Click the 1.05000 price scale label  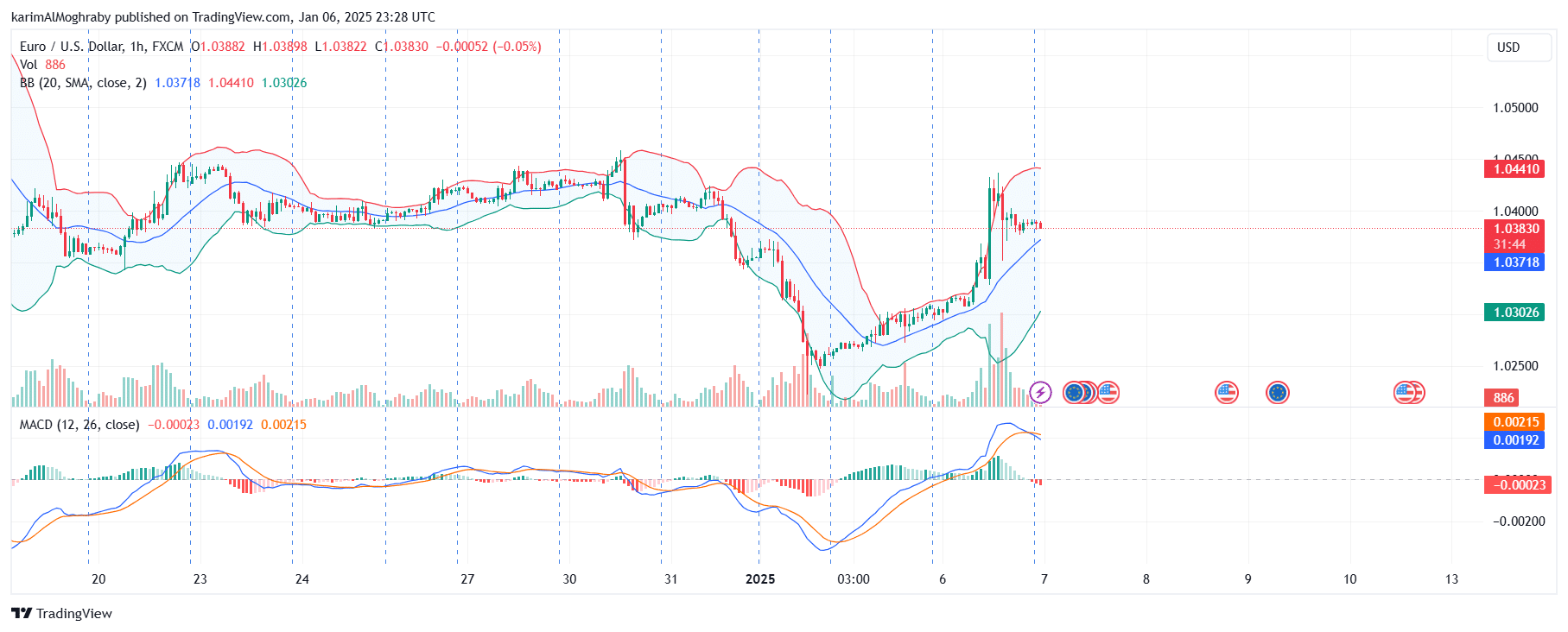[1515, 108]
